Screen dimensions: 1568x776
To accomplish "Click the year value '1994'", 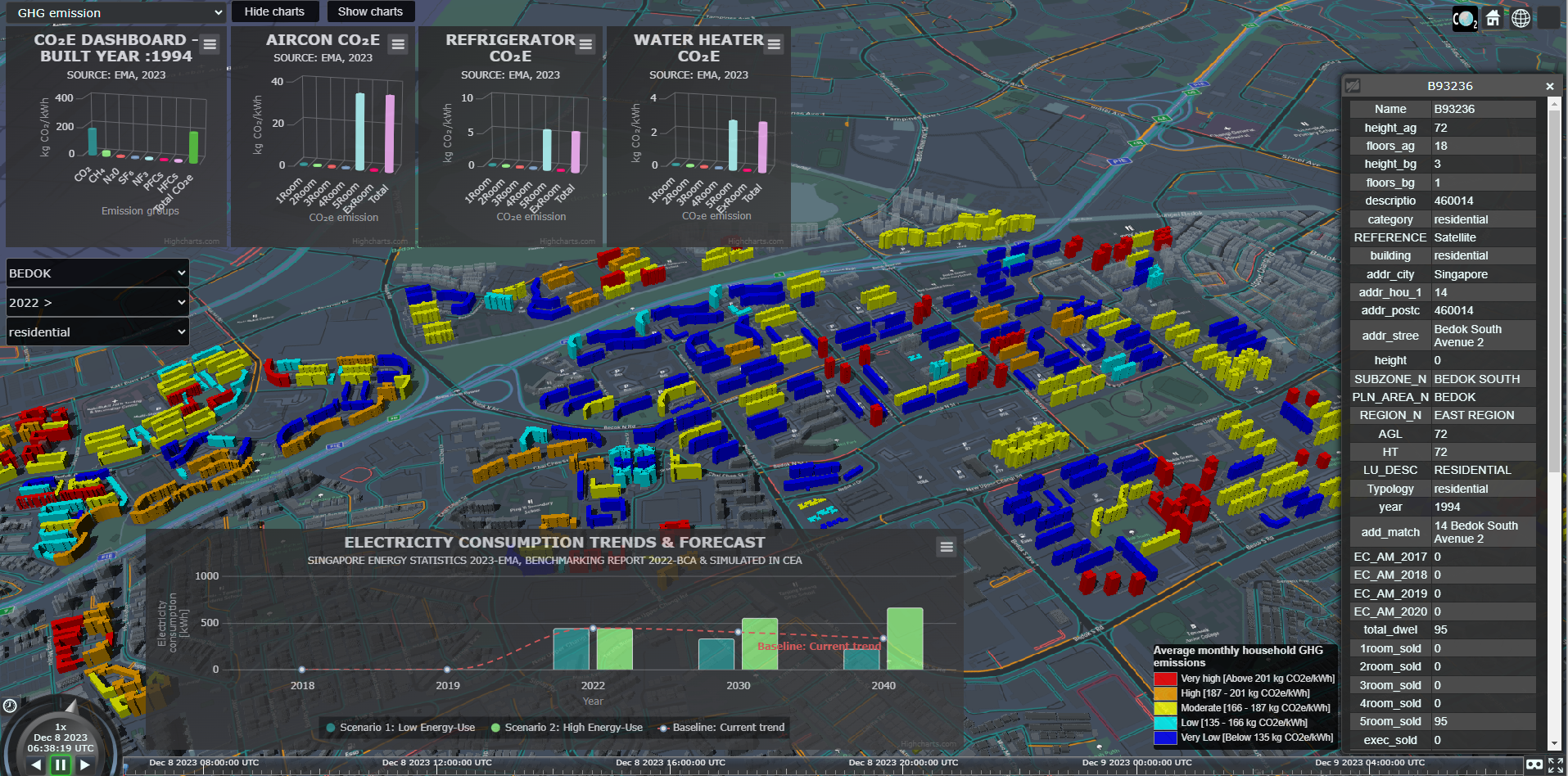I will pyautogui.click(x=1448, y=507).
